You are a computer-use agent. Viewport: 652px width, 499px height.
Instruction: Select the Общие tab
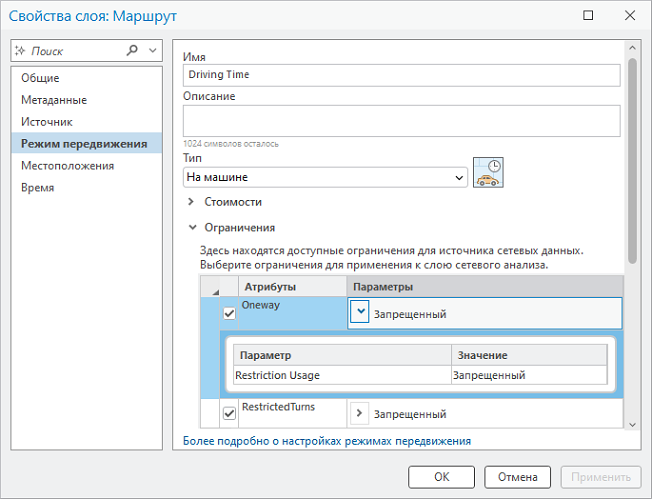click(40, 78)
